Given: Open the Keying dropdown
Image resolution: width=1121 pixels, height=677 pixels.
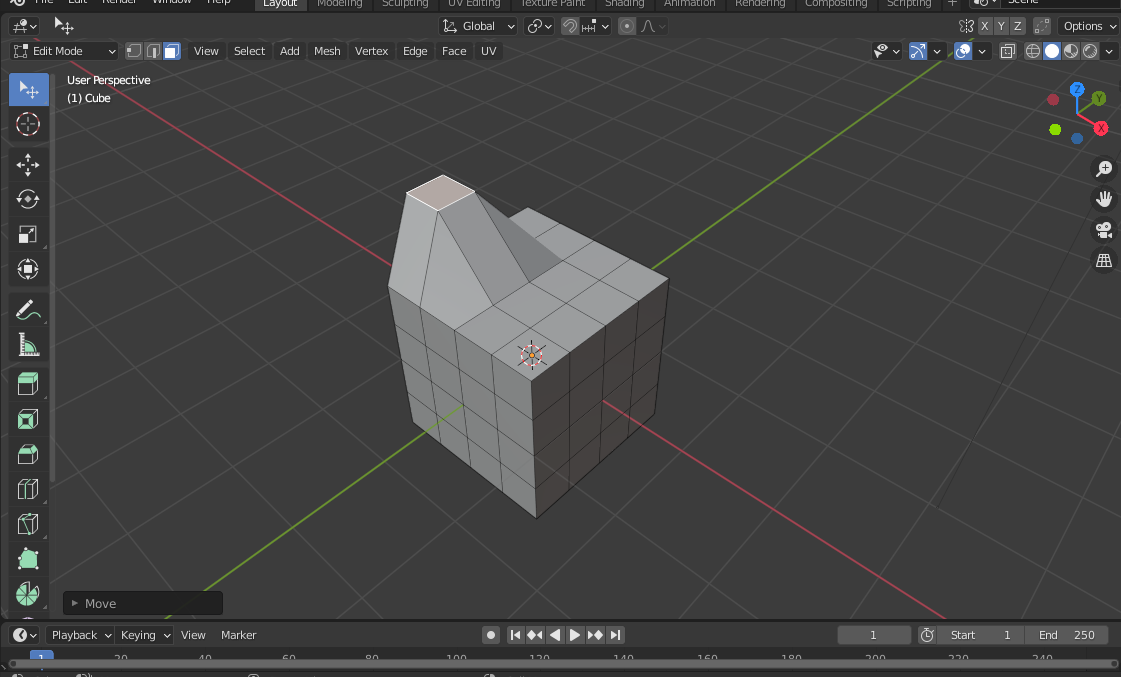Looking at the screenshot, I should [145, 635].
